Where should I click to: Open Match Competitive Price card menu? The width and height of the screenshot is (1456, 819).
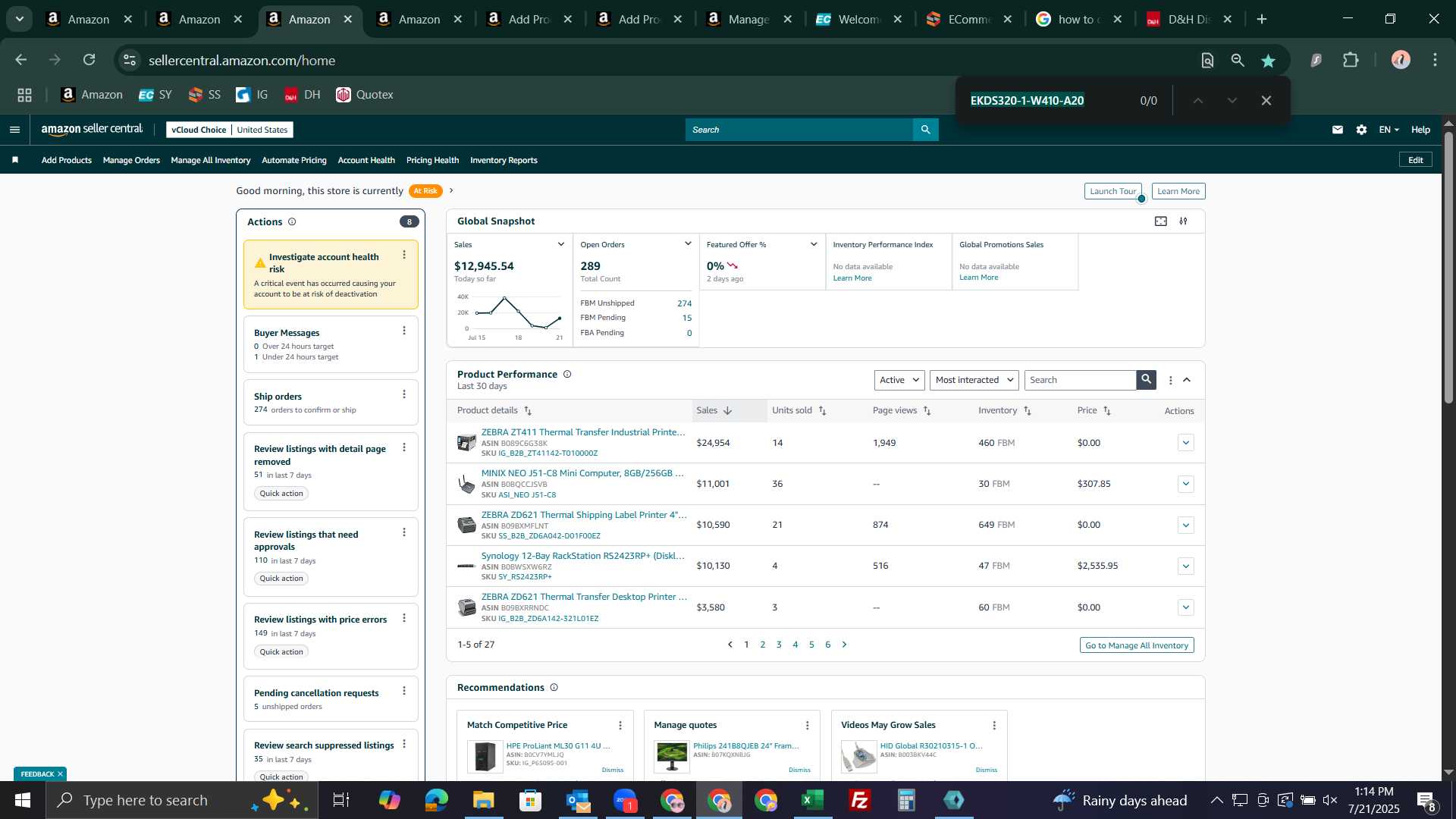[x=620, y=726]
